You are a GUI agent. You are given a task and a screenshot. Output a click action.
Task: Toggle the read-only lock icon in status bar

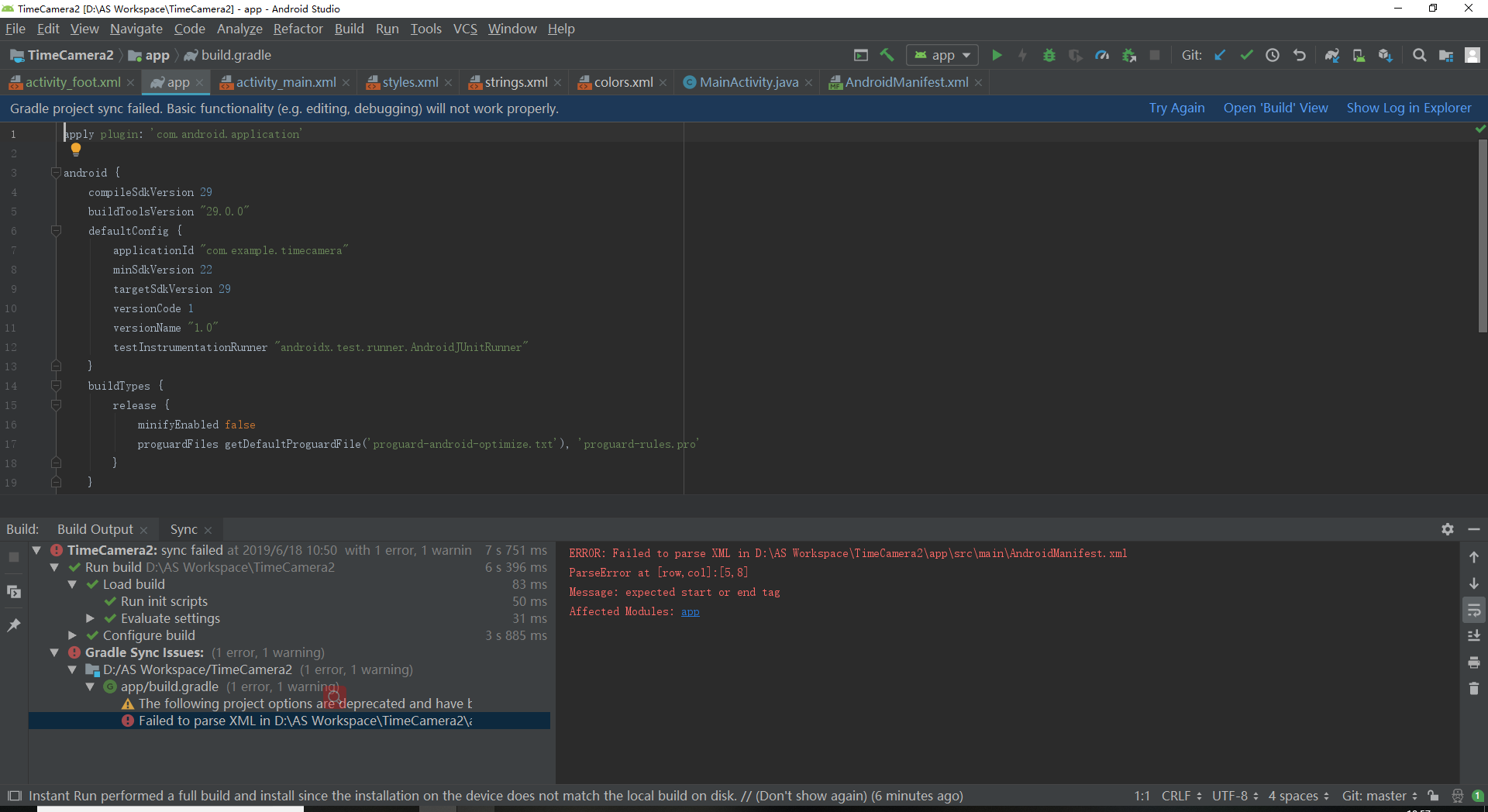pos(1434,796)
